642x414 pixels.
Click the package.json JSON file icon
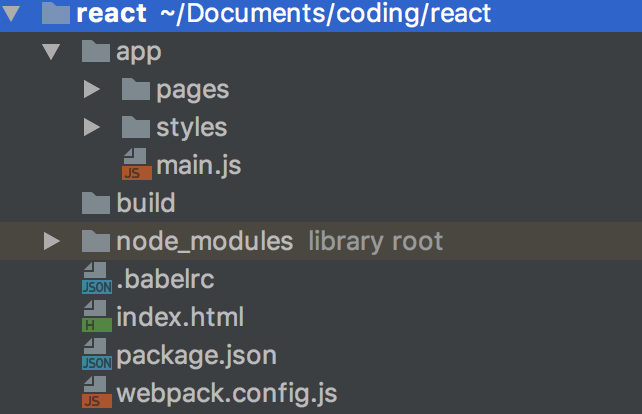pyautogui.click(x=96, y=355)
